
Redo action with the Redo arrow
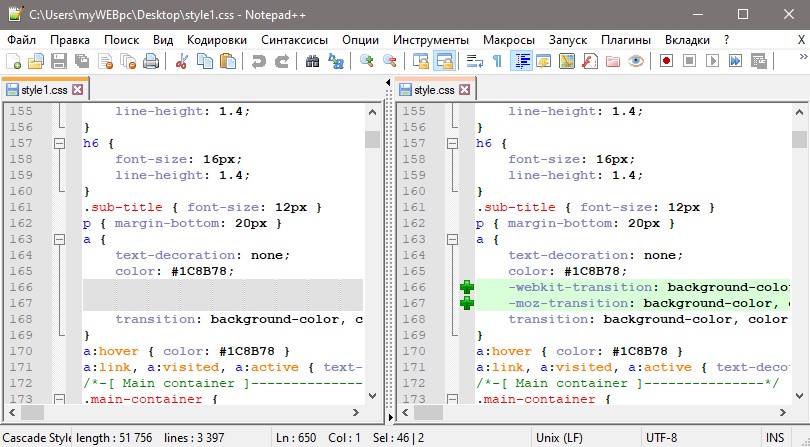pyautogui.click(x=282, y=61)
